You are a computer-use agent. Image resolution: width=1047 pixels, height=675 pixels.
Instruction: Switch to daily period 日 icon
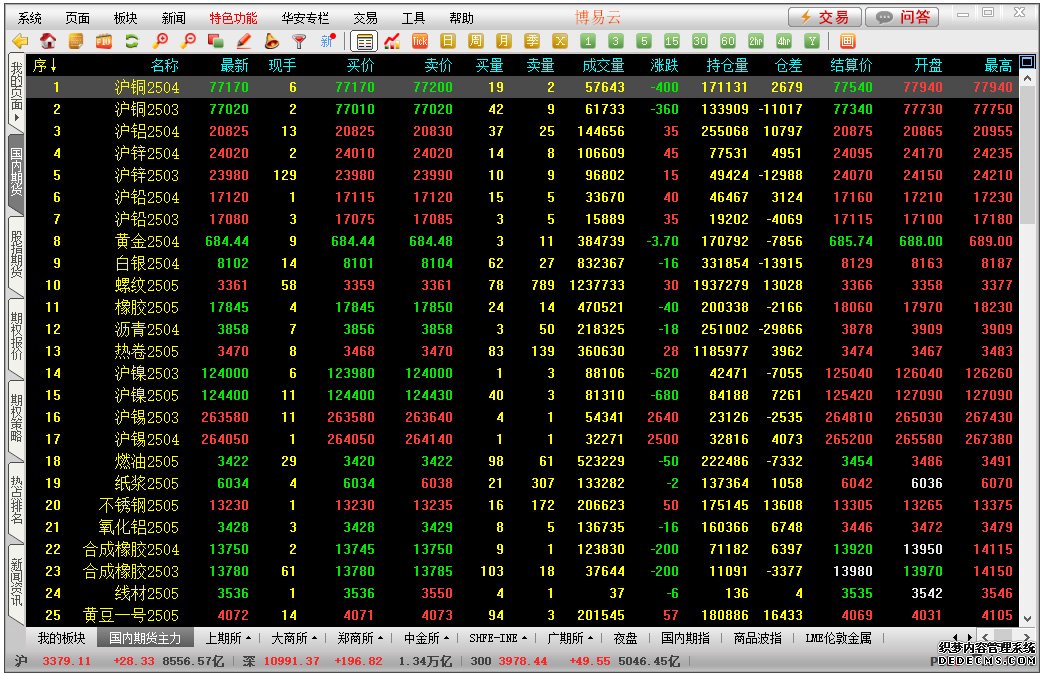tap(448, 41)
